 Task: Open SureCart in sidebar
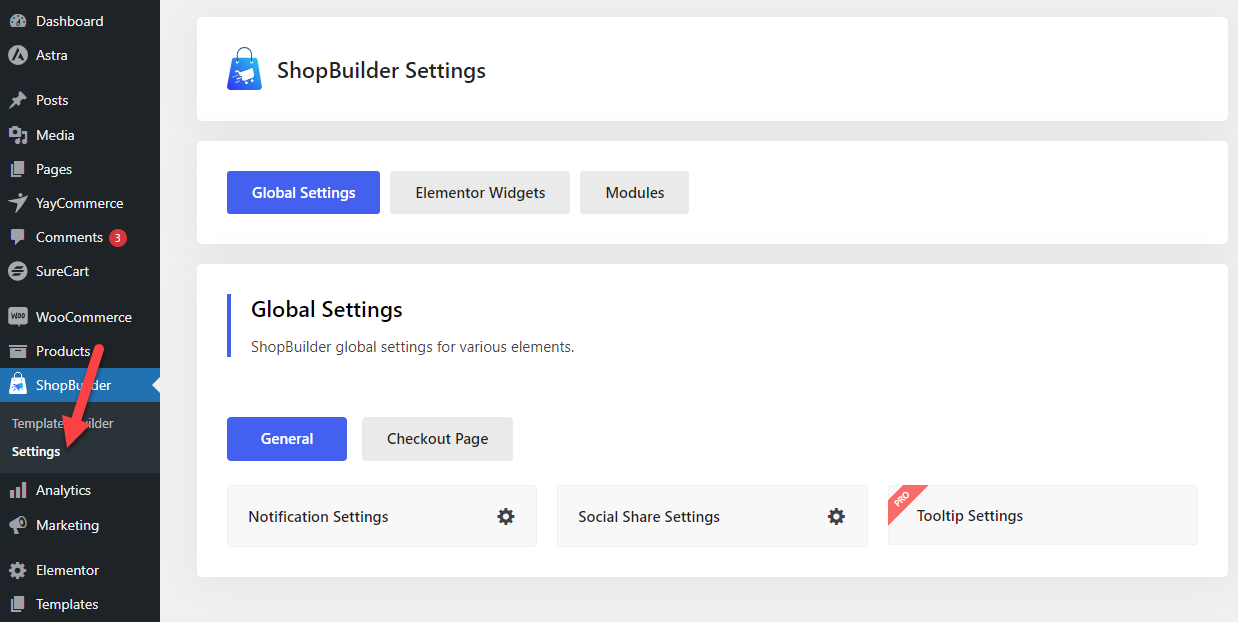[x=80, y=271]
